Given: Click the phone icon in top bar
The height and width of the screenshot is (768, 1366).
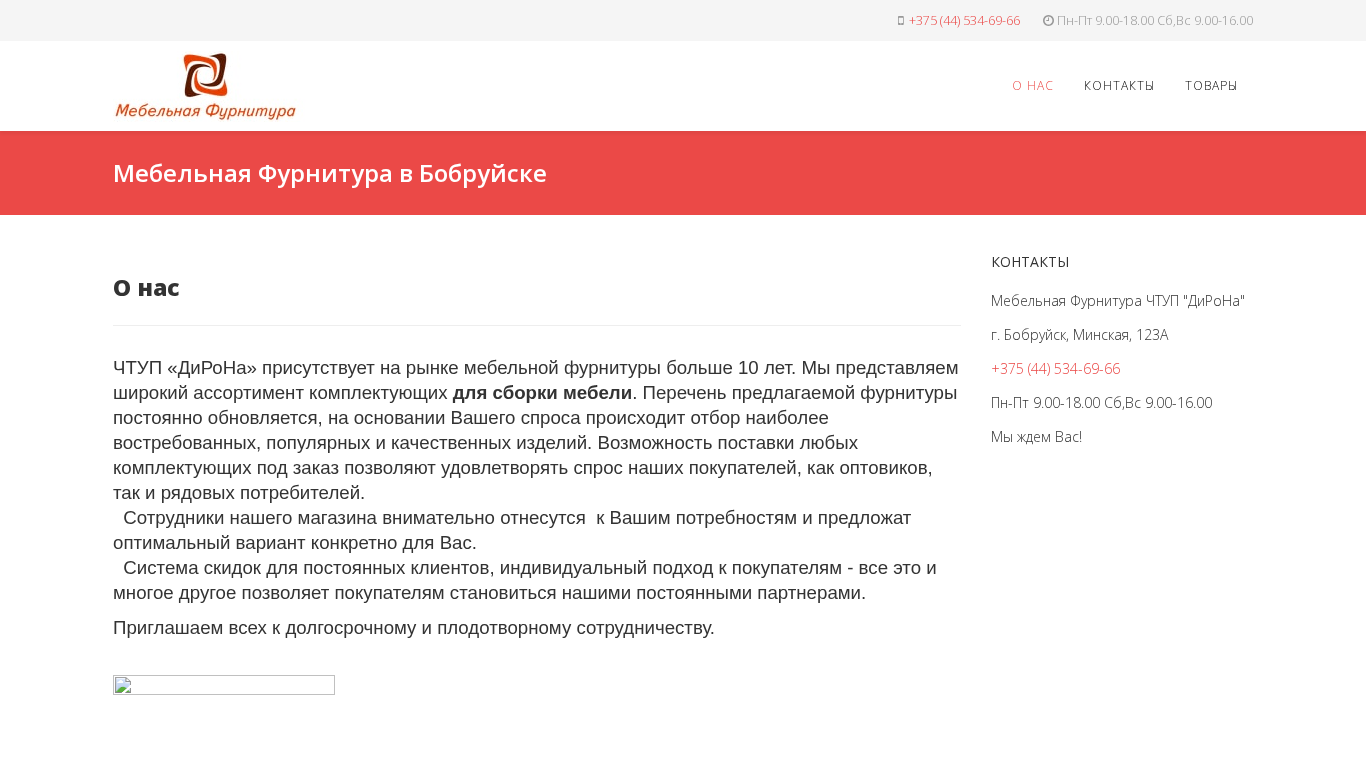Looking at the screenshot, I should (x=901, y=21).
